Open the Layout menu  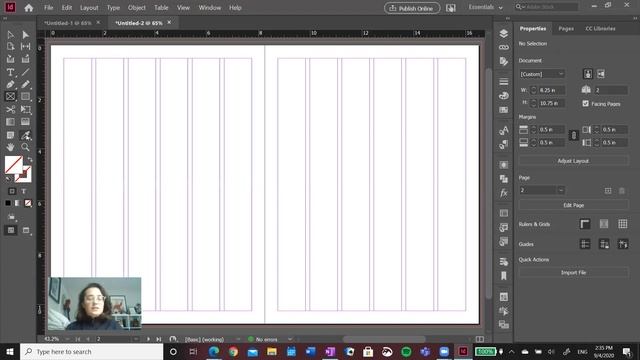pyautogui.click(x=89, y=8)
